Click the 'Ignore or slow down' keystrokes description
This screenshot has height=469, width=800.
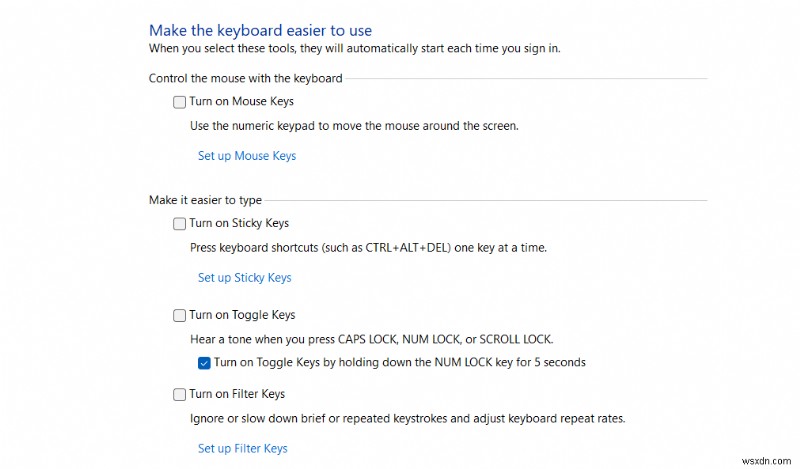click(x=408, y=419)
